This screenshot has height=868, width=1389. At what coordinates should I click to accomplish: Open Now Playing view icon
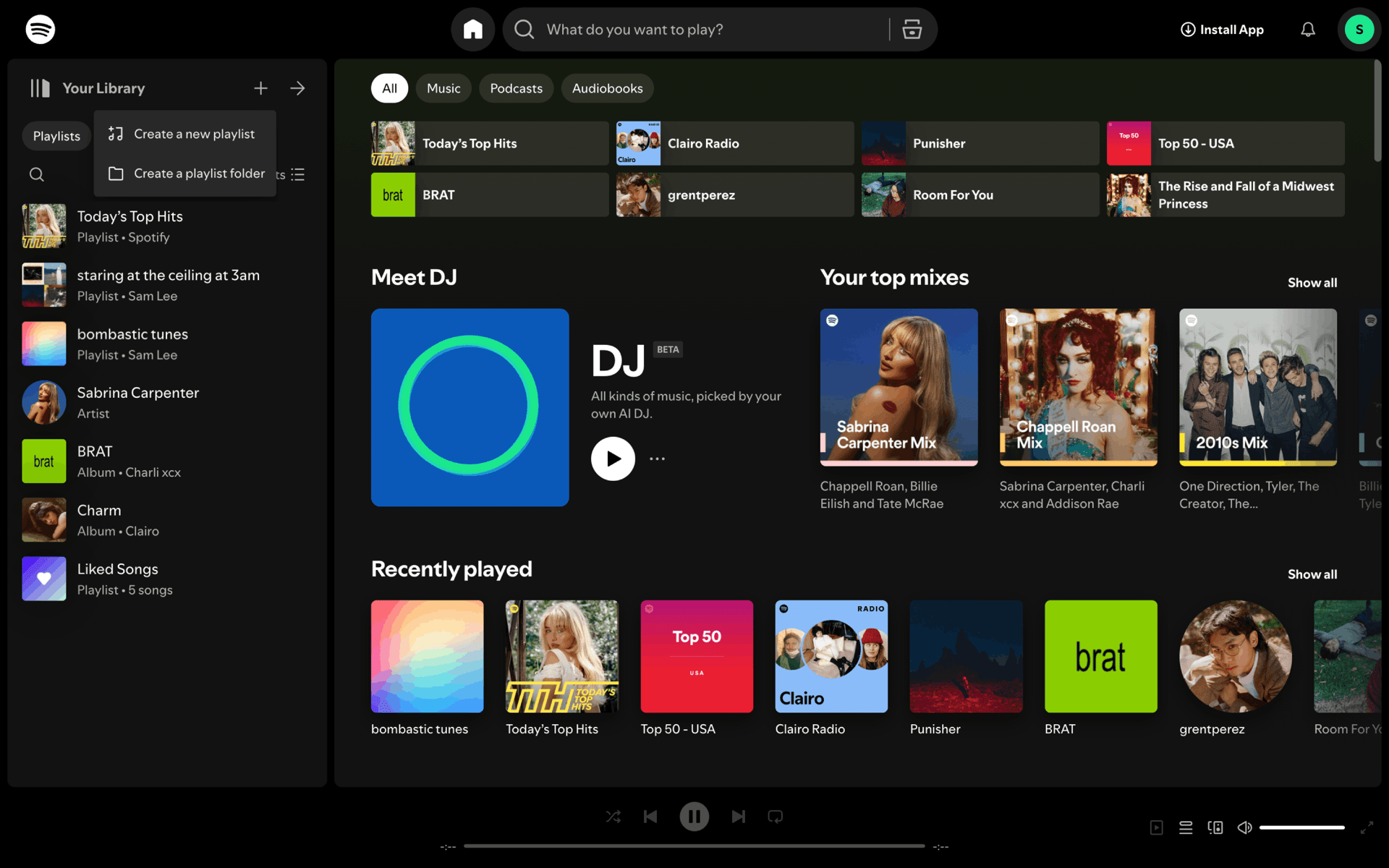(1157, 827)
